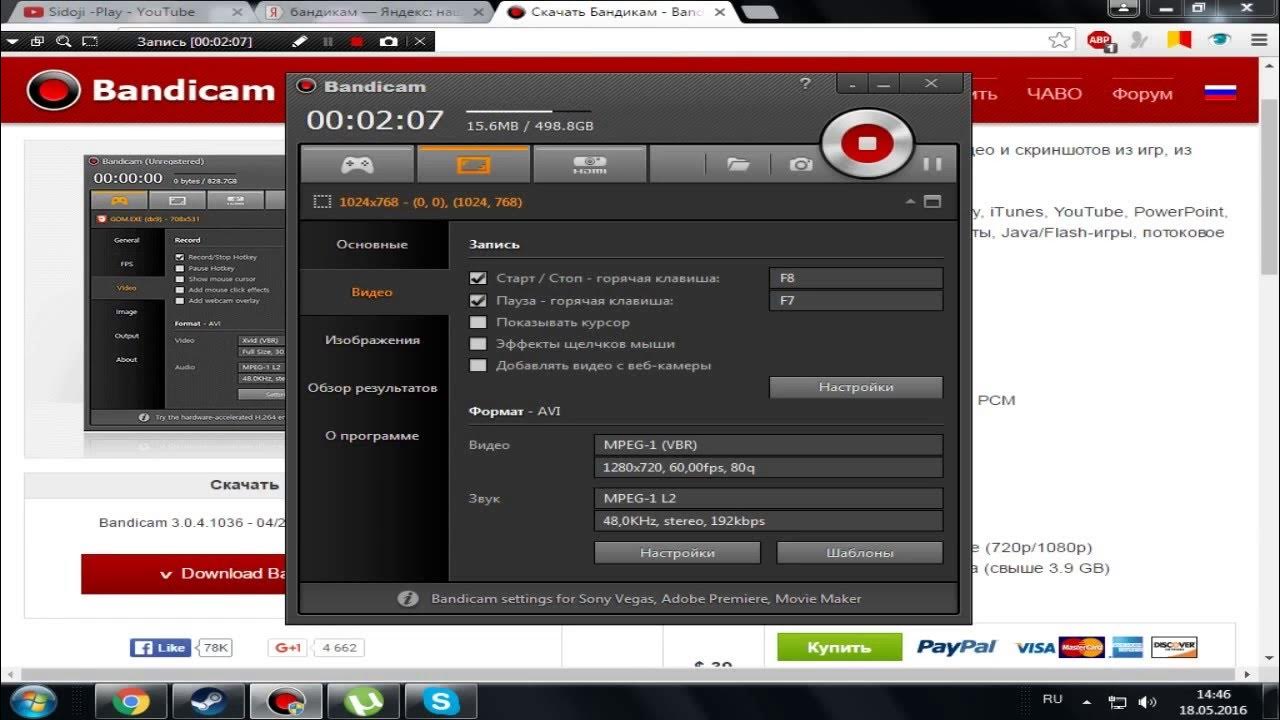Open the Изображения tab

[x=372, y=340]
